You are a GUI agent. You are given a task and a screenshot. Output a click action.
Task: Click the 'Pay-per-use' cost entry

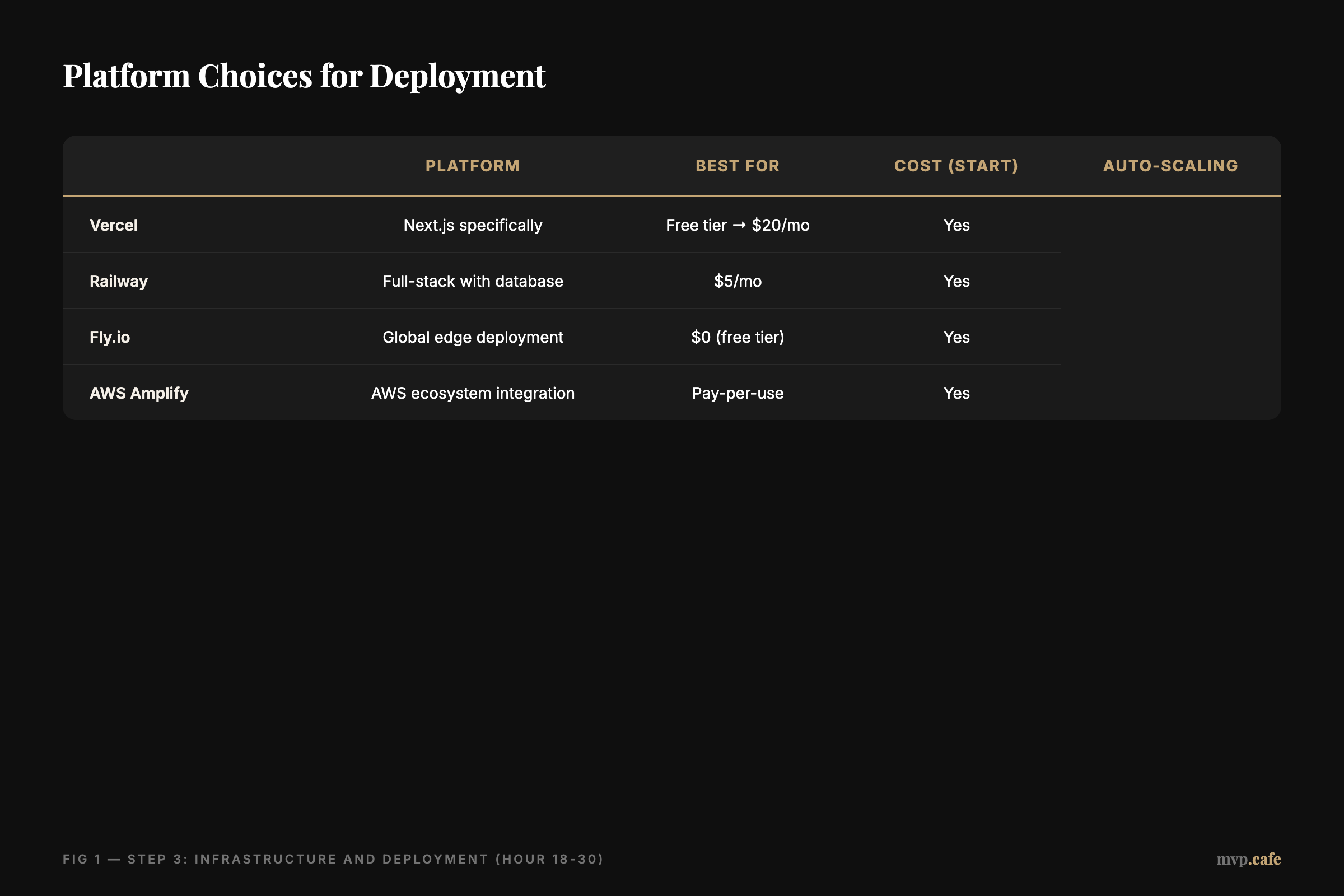point(737,393)
